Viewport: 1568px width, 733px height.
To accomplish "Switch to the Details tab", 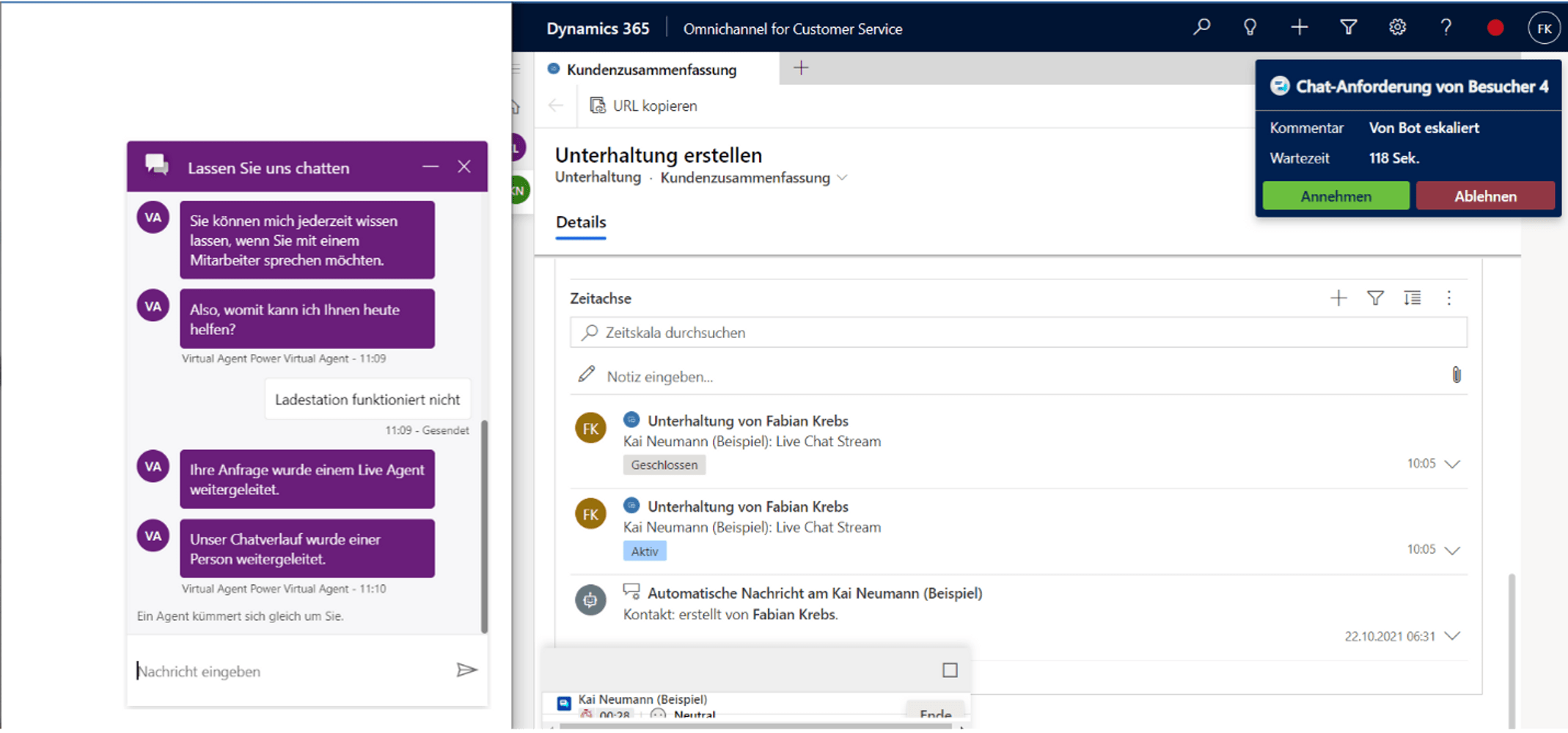I will tap(580, 222).
